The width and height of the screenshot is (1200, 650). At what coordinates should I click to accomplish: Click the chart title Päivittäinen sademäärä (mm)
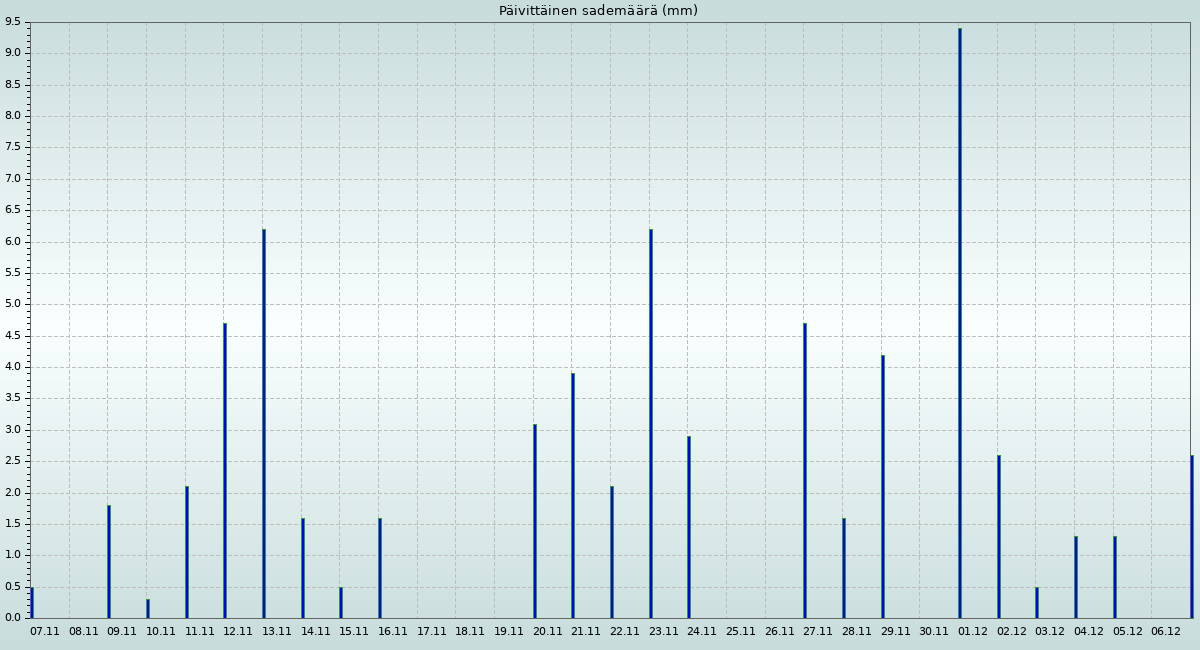coord(598,11)
